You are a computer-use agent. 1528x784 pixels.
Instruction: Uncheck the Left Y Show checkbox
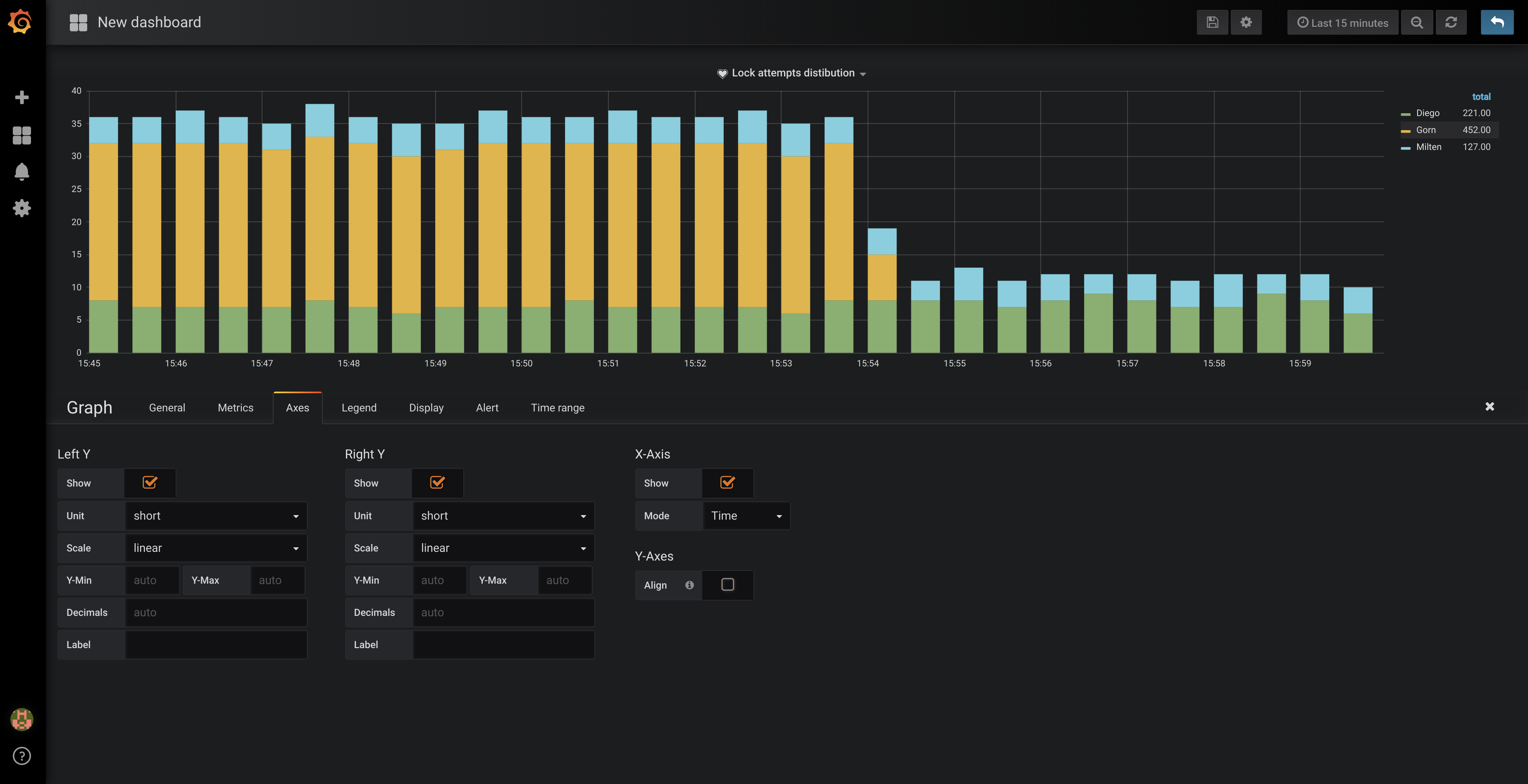point(150,483)
